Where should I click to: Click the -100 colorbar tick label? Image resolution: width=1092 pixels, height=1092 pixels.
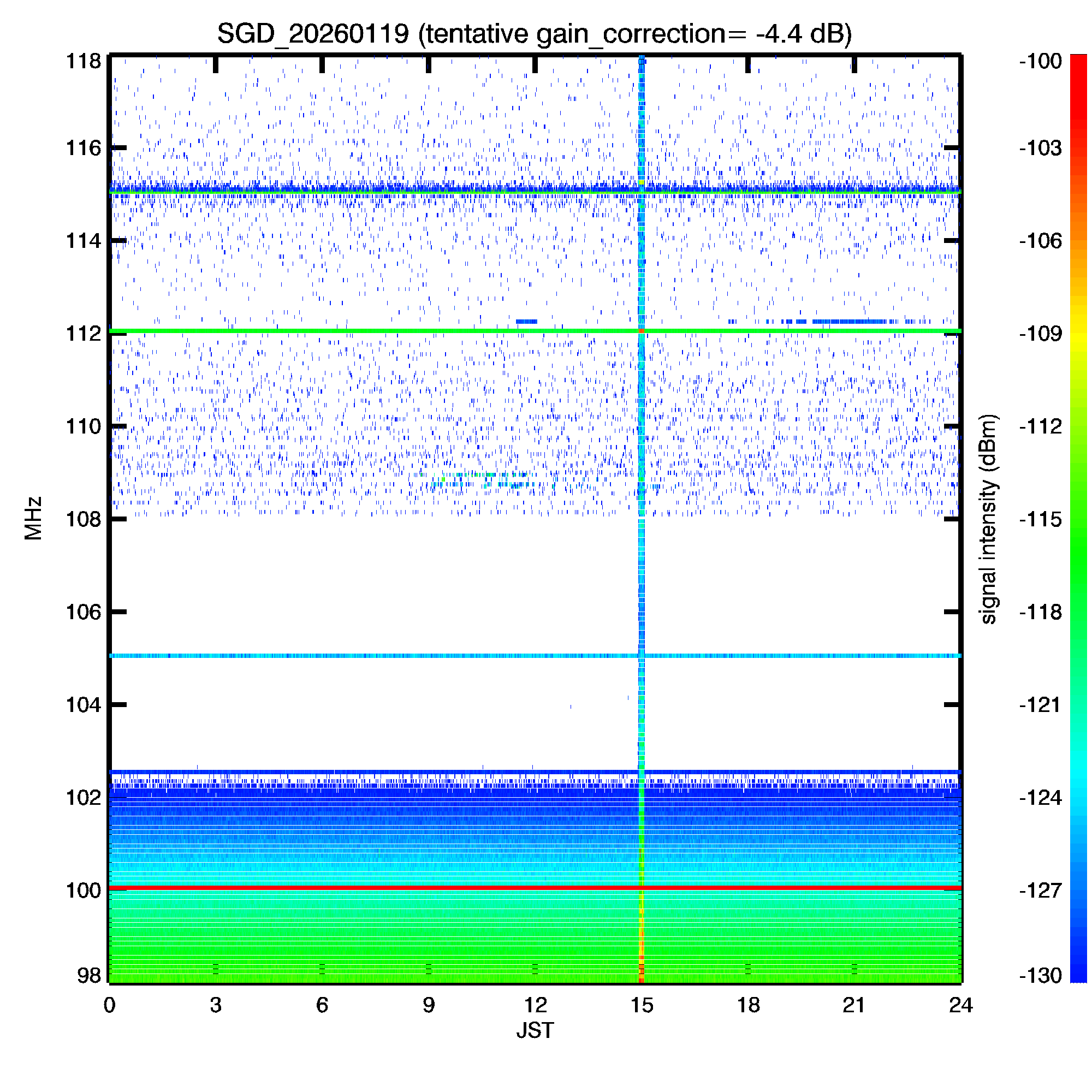click(1041, 61)
